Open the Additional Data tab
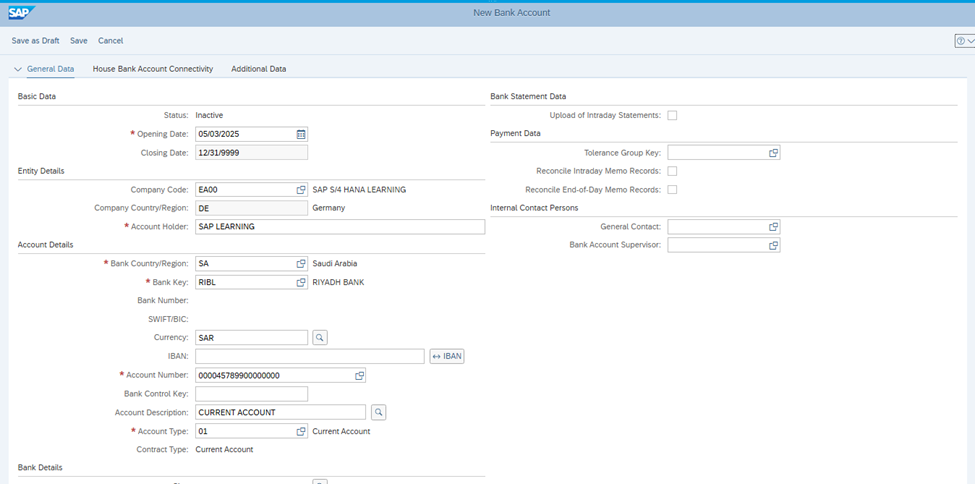Screen dimensions: 975x484 coord(259,69)
